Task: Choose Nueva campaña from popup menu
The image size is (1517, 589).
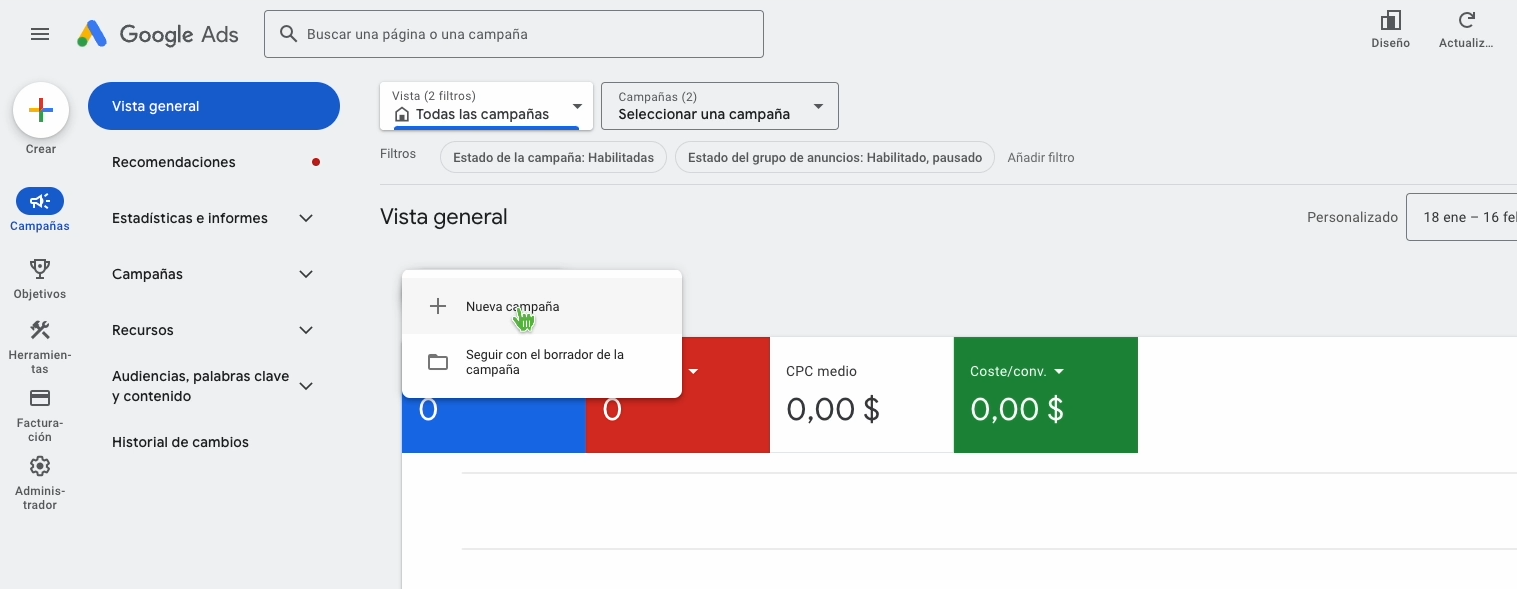Action: (542, 306)
